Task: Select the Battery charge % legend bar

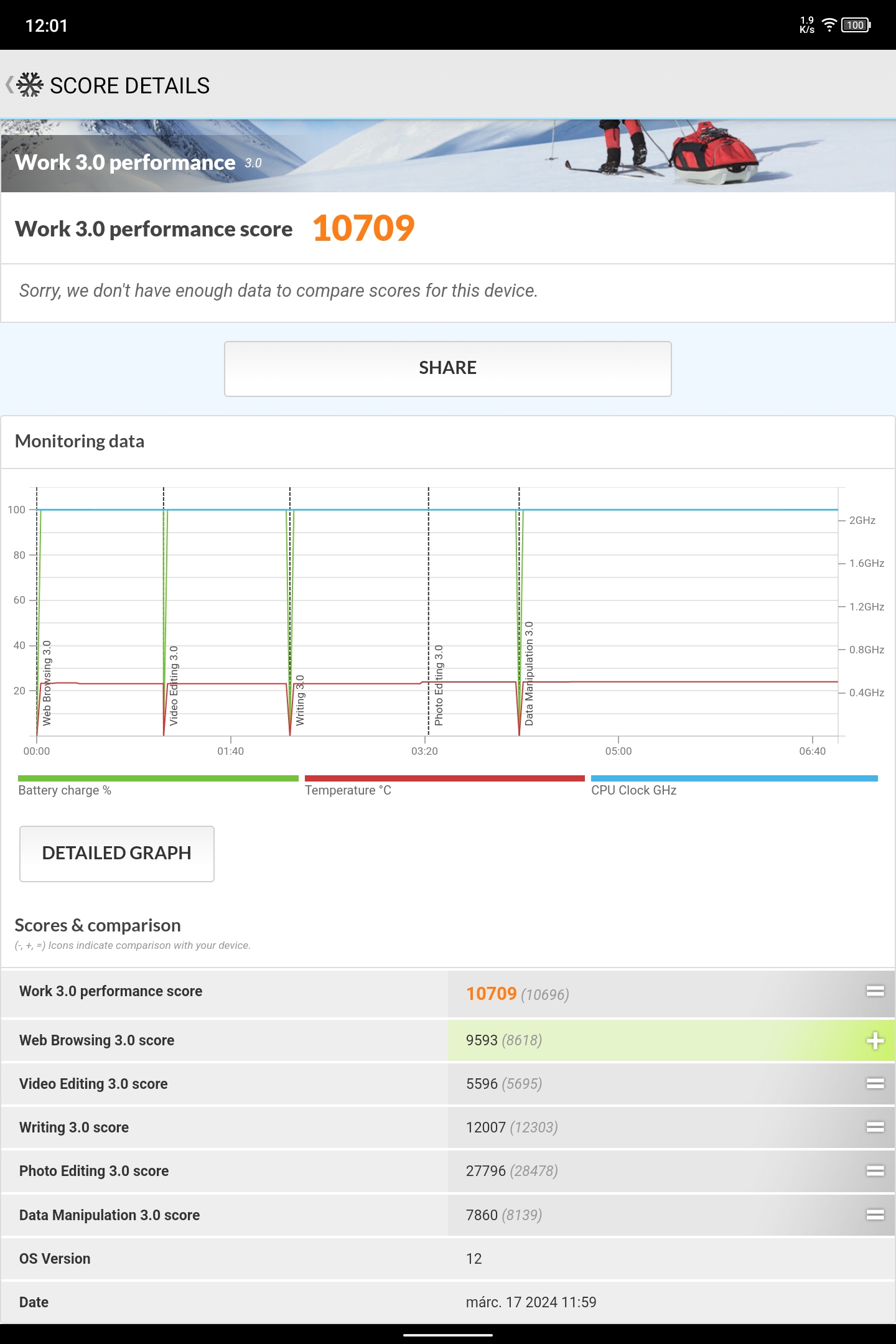Action: coord(158,778)
